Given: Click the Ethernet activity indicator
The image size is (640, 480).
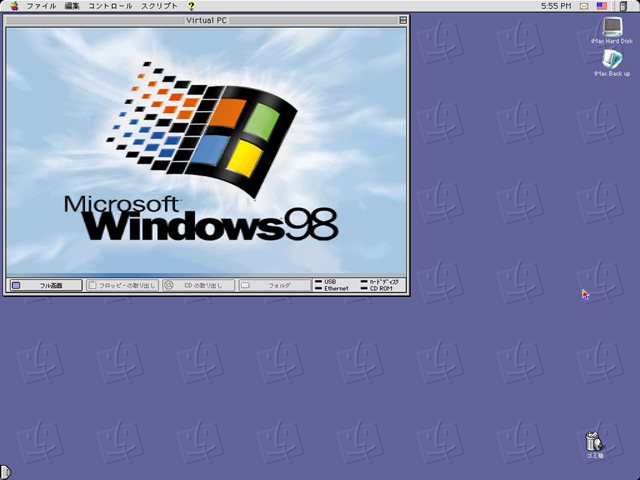Looking at the screenshot, I should (331, 289).
